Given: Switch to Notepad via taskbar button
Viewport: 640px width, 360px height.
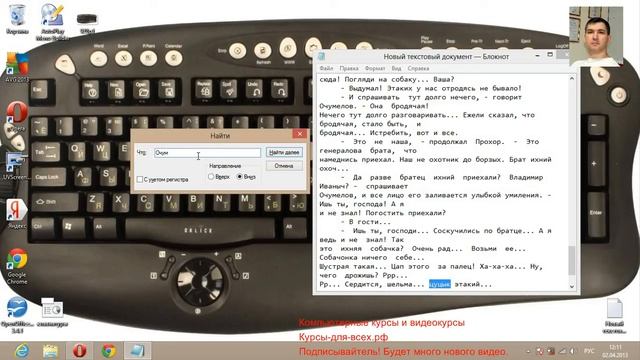Looking at the screenshot, I should (x=137, y=351).
